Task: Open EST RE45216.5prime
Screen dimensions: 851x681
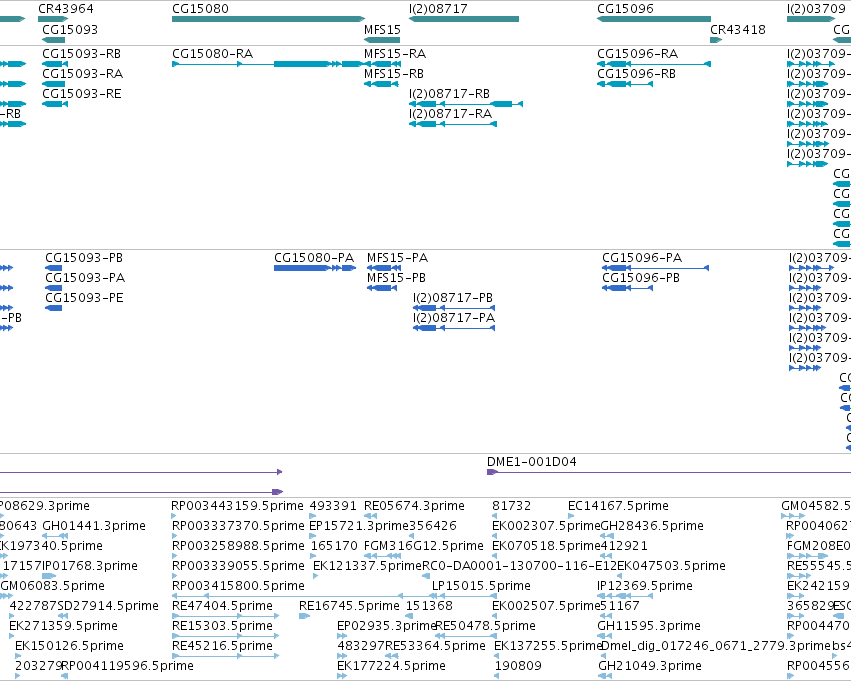Action: [222, 646]
